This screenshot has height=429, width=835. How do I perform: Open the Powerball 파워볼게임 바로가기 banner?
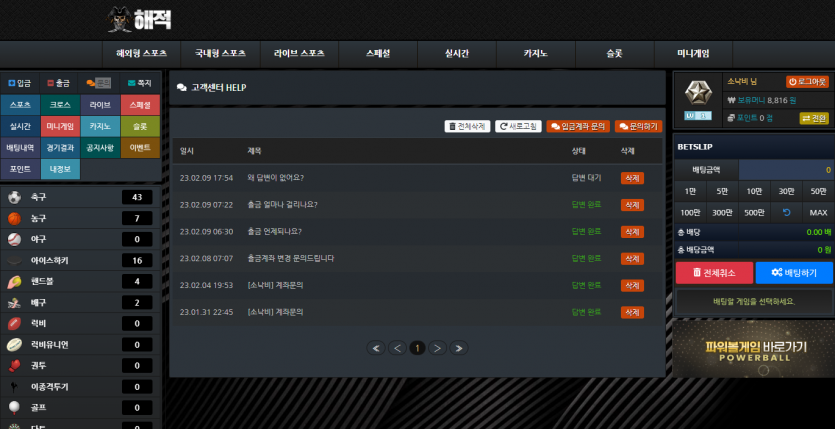pyautogui.click(x=753, y=350)
